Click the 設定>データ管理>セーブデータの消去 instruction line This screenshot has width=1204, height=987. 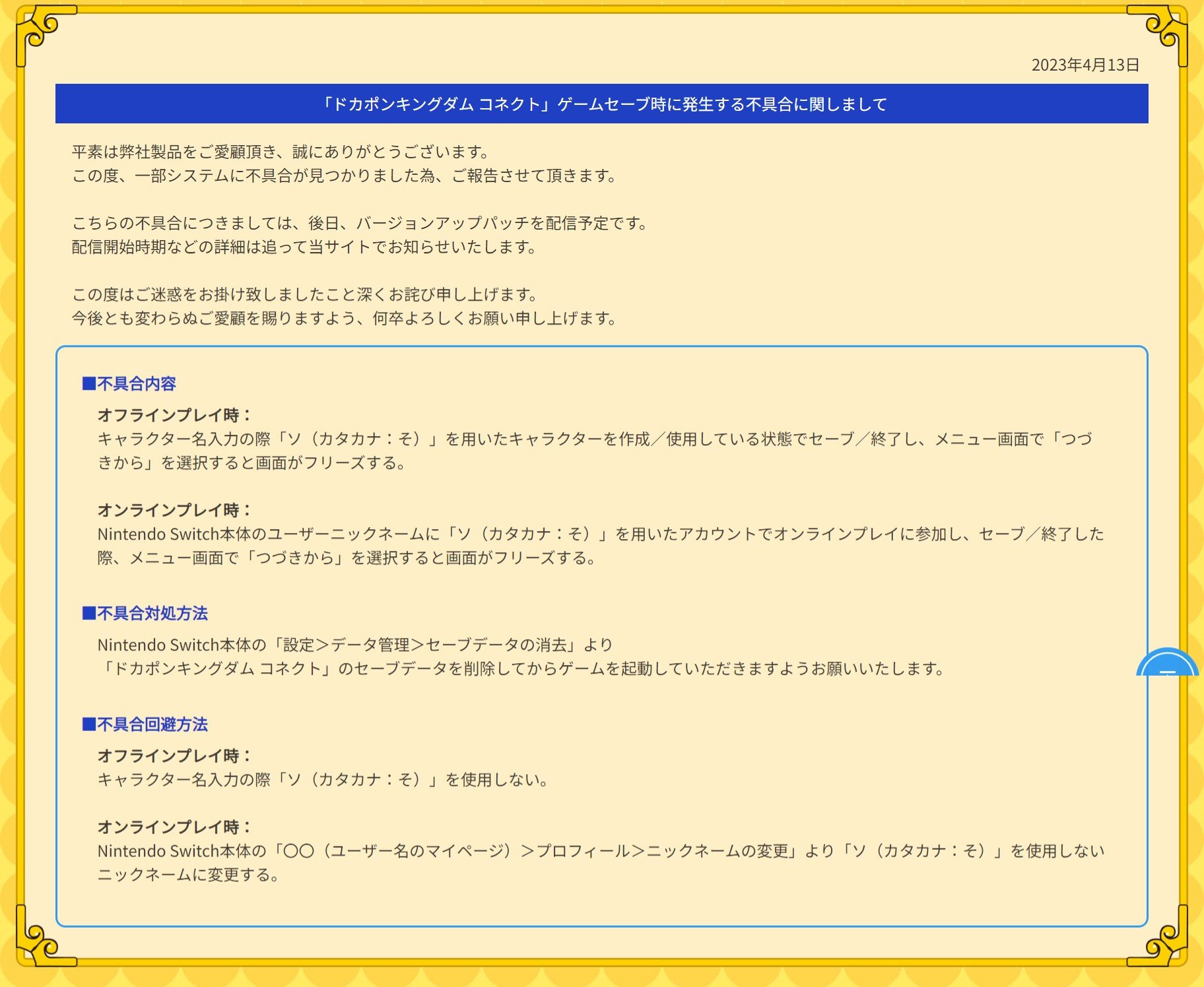(355, 645)
